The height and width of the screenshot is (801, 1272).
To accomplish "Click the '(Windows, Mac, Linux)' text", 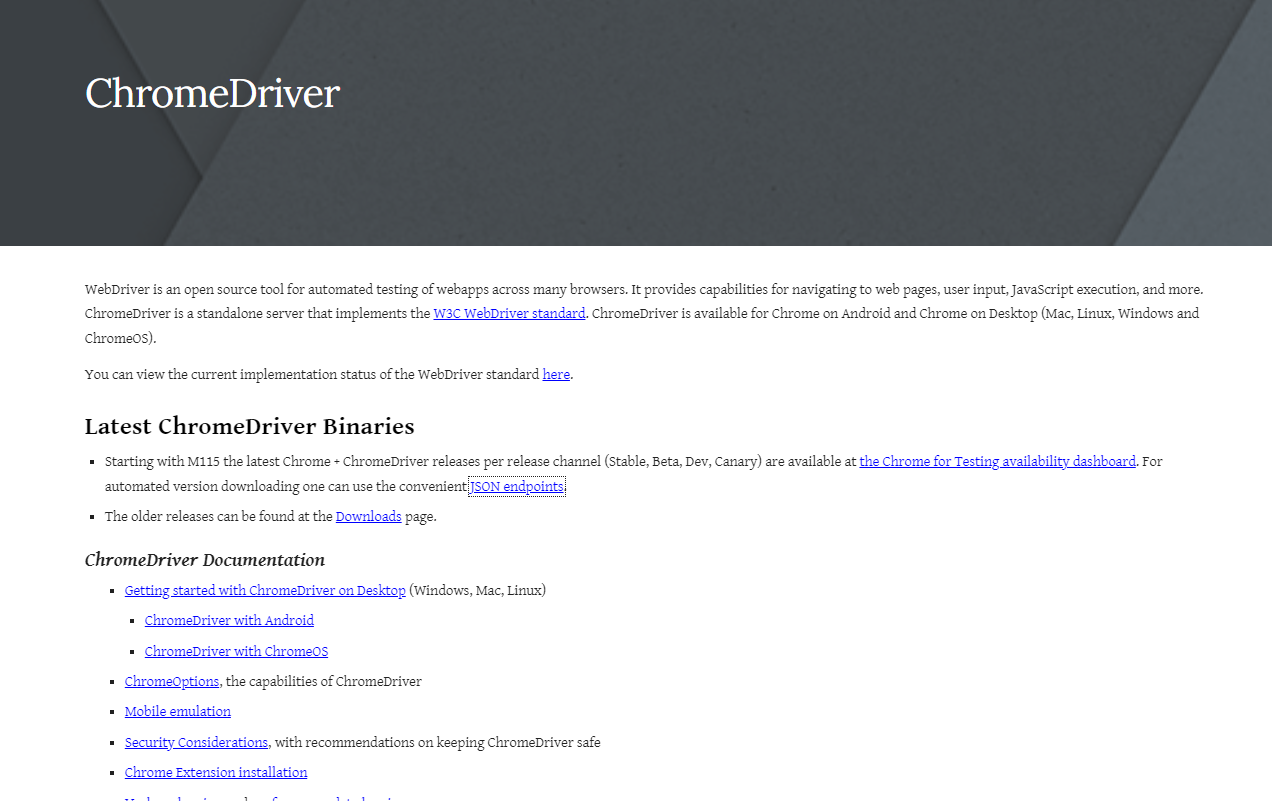I will coord(478,591).
